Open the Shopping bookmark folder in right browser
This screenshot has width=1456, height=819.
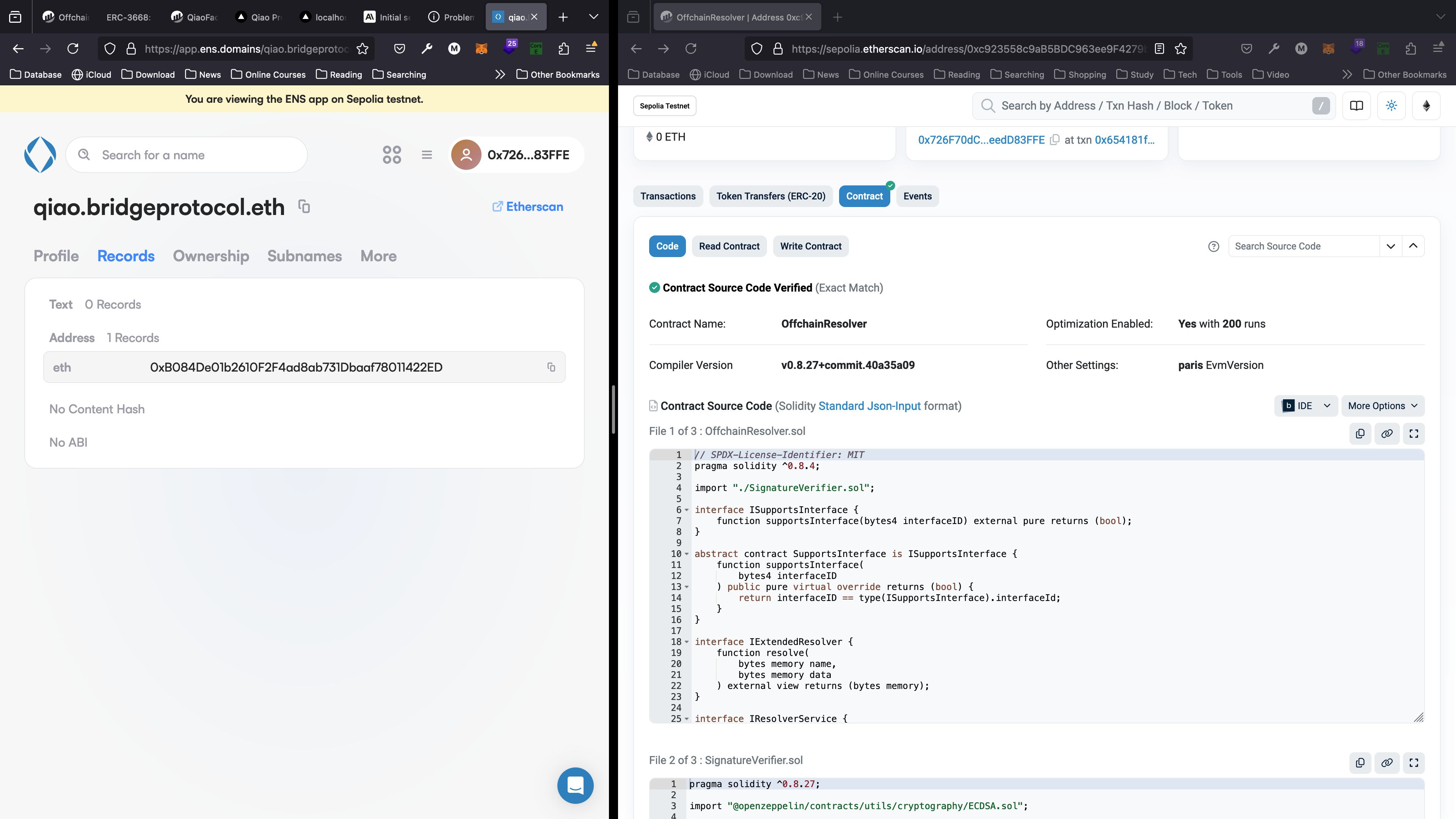click(1080, 75)
